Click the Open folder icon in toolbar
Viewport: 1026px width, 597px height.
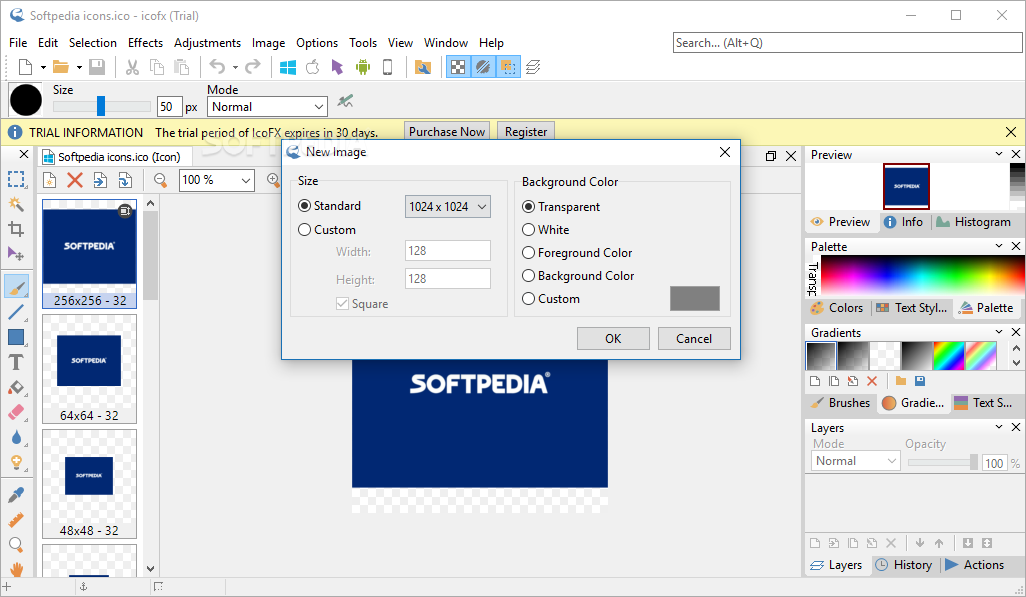click(61, 67)
